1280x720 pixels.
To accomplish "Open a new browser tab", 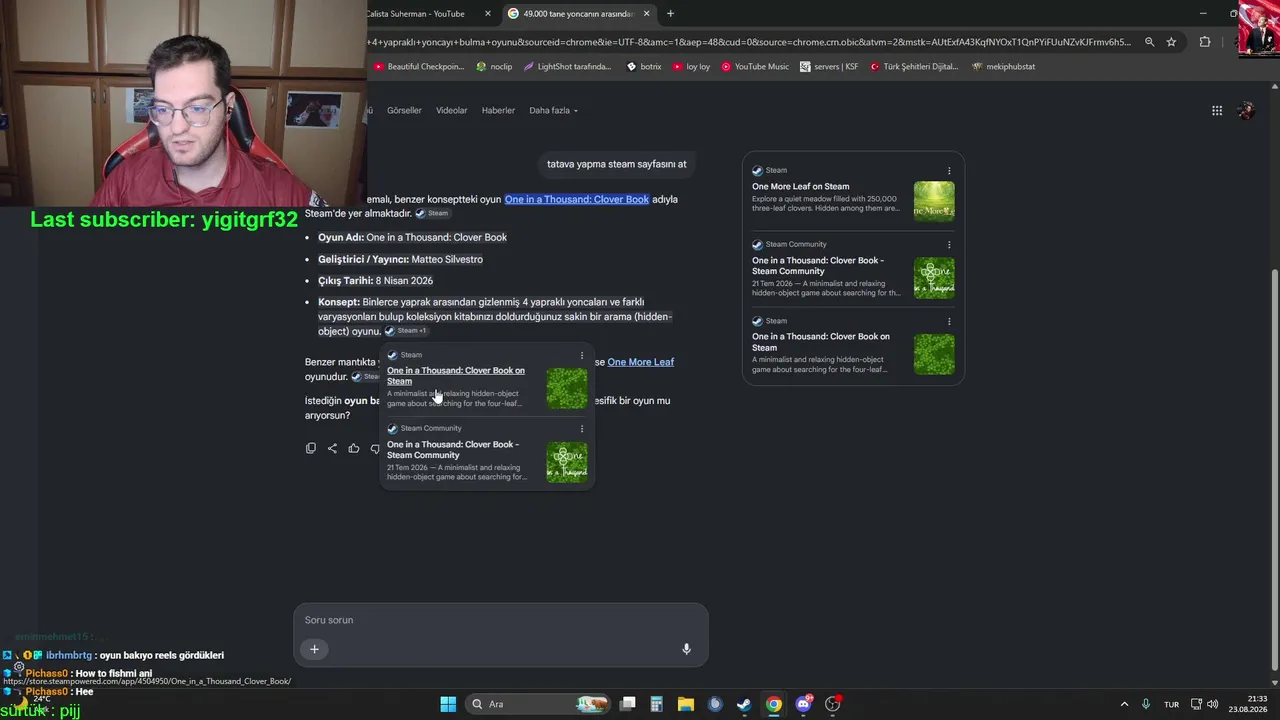I will click(x=670, y=14).
